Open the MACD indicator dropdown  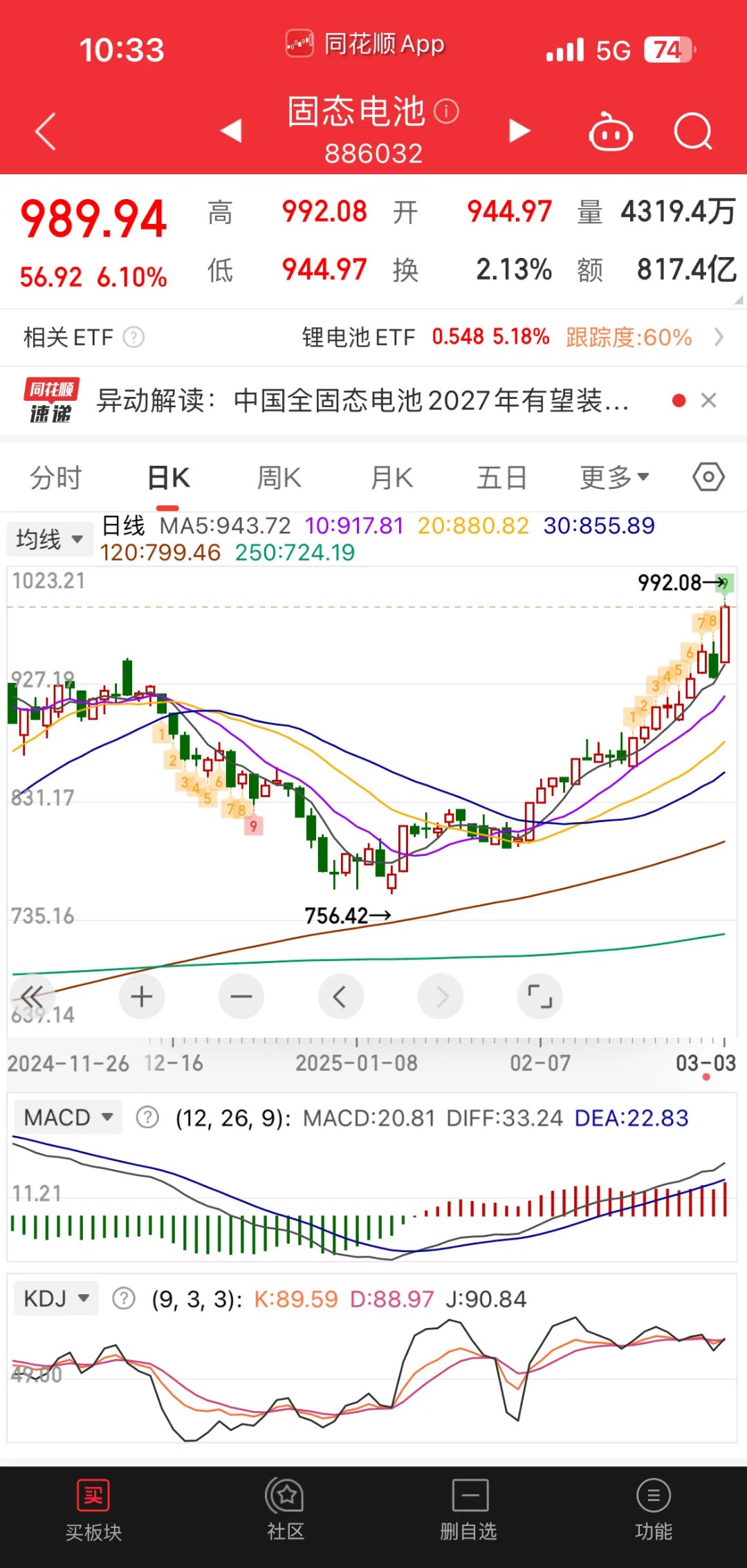[68, 1117]
